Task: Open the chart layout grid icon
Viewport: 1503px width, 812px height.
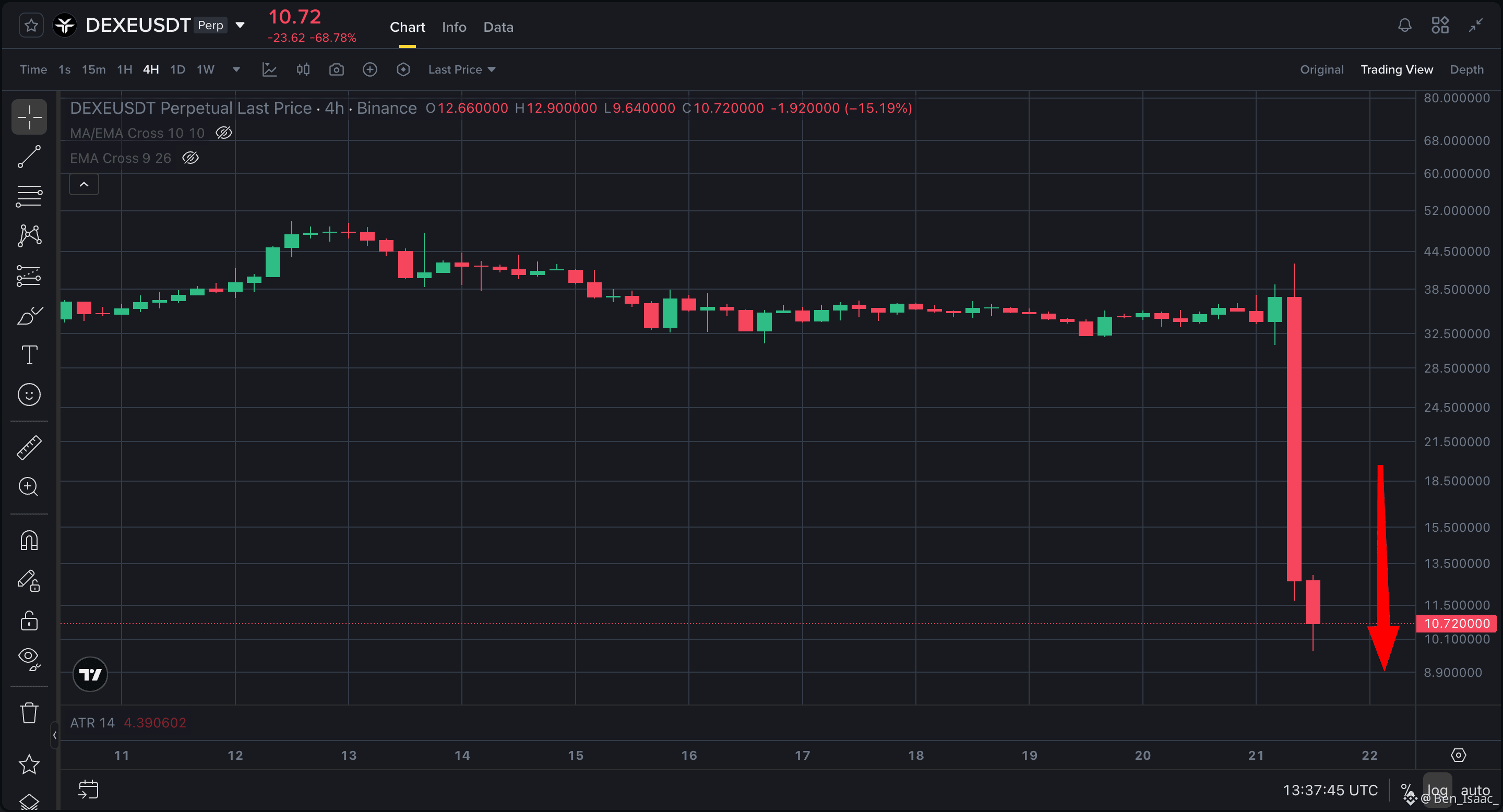Action: (1439, 26)
